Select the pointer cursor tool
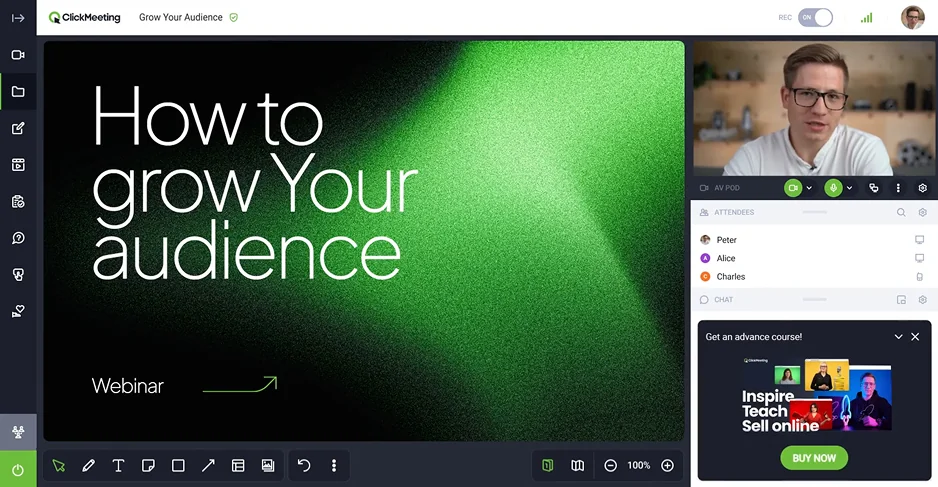This screenshot has height=487, width=938. [x=59, y=465]
